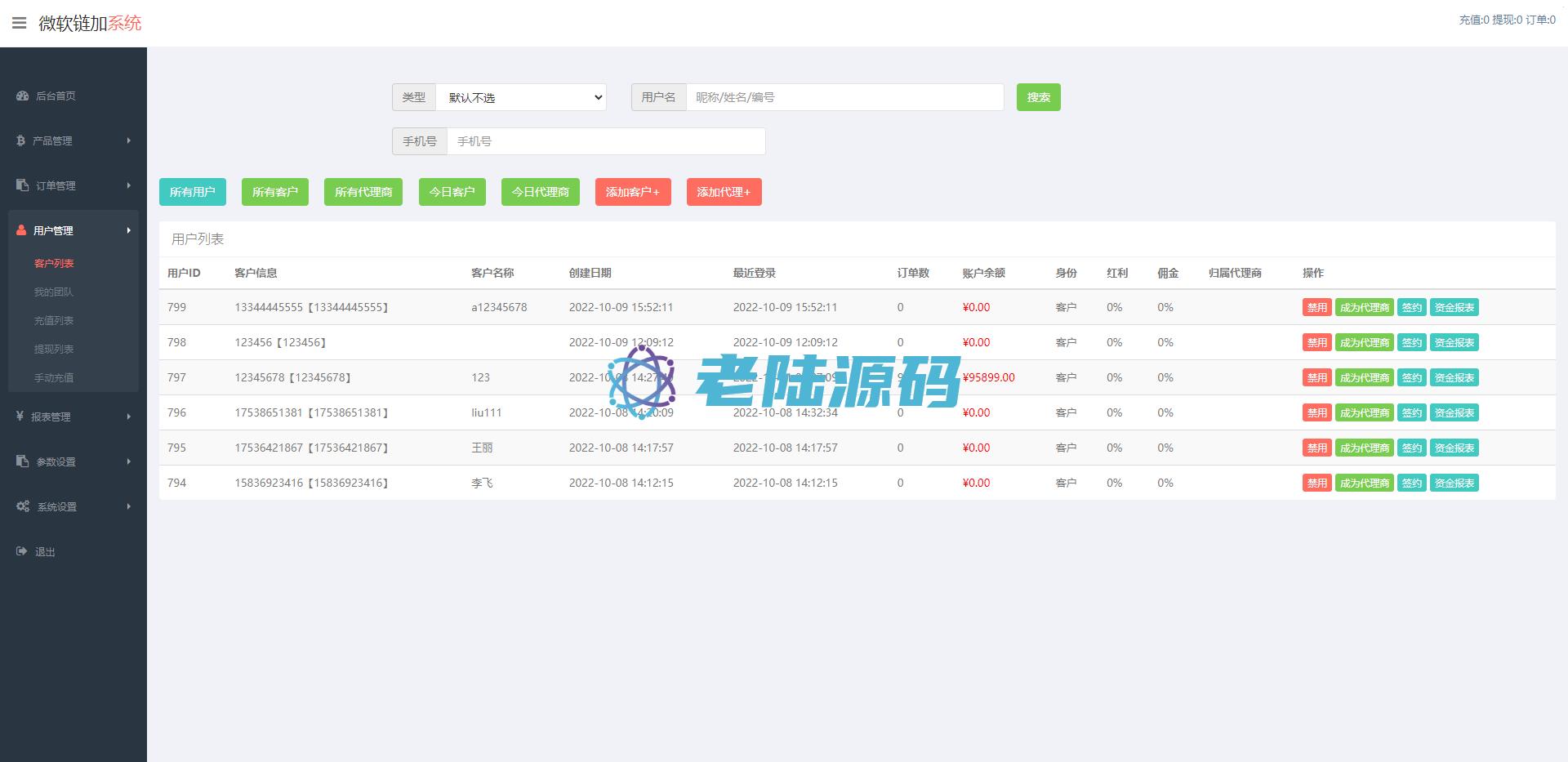Viewport: 1568px width, 762px height.
Task: Click the dashboard icon beside 后台首页
Action: click(22, 96)
